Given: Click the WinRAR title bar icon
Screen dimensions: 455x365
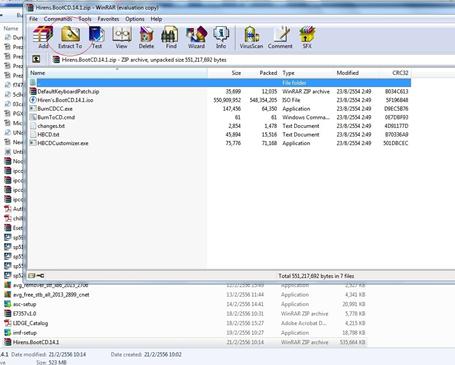Looking at the screenshot, I should 30,7.
